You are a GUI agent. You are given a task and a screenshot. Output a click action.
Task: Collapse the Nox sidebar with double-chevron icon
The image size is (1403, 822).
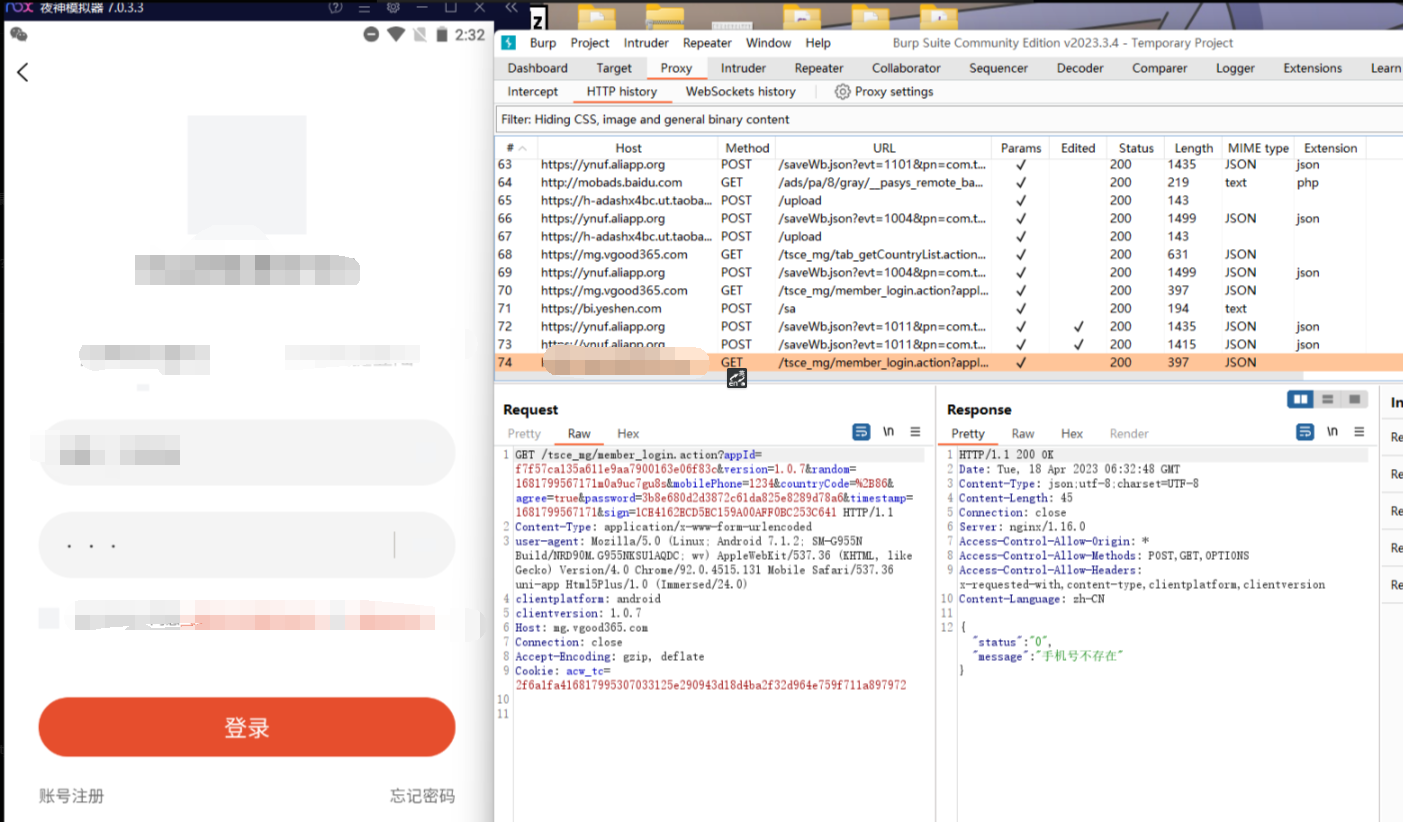tap(510, 7)
